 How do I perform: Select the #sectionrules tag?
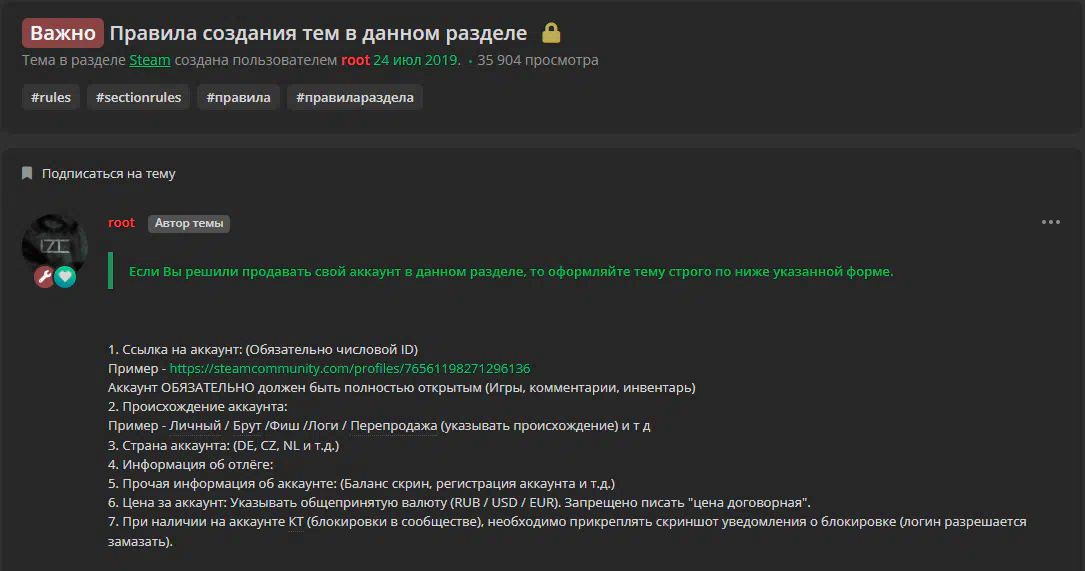point(138,97)
